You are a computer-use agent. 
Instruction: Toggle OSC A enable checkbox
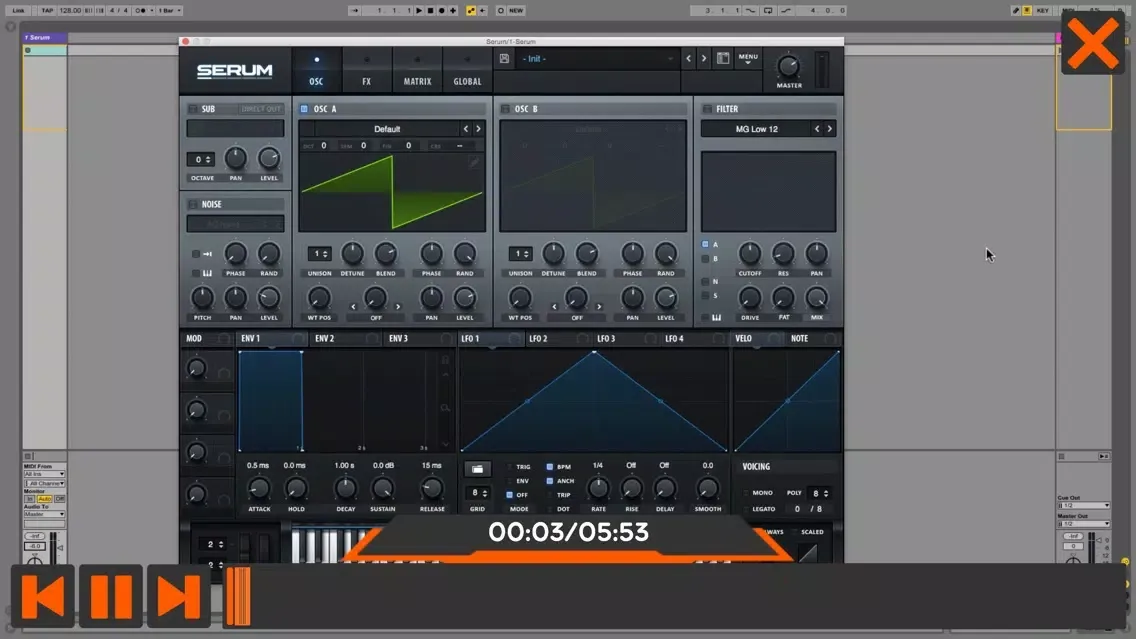tap(304, 109)
